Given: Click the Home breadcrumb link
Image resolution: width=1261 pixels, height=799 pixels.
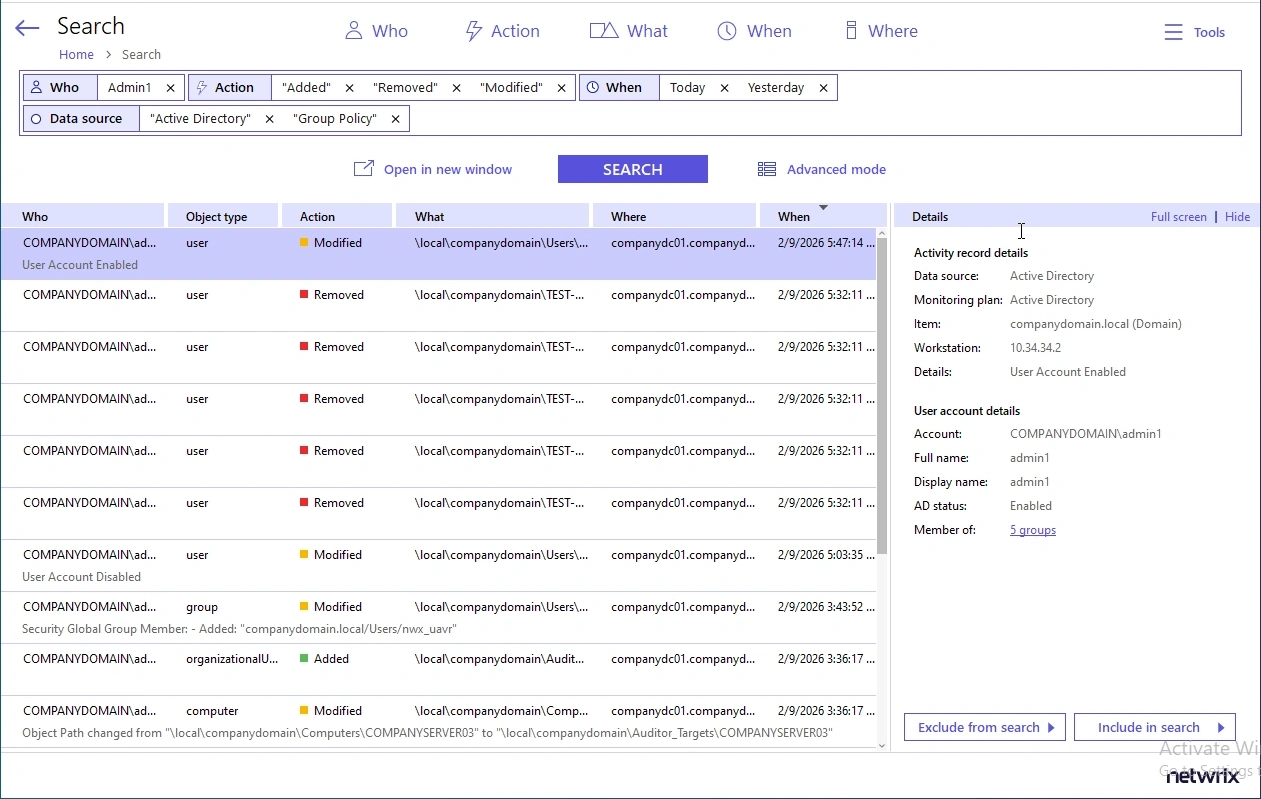Looking at the screenshot, I should (x=76, y=54).
